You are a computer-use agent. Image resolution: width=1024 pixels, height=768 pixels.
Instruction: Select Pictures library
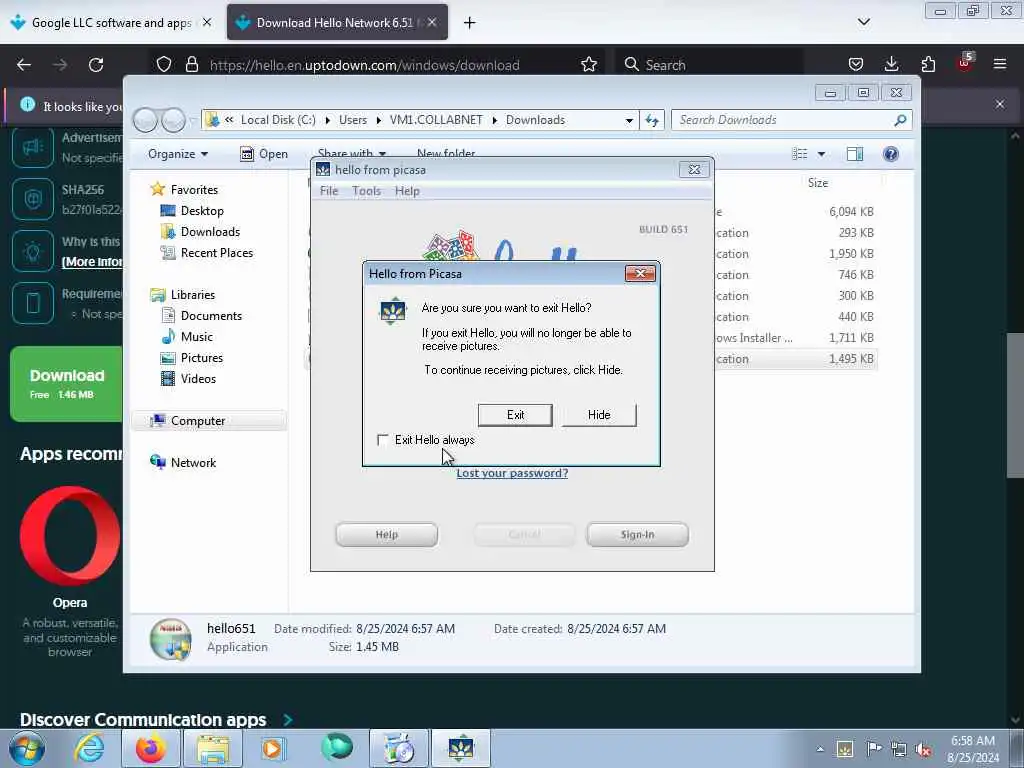point(201,358)
